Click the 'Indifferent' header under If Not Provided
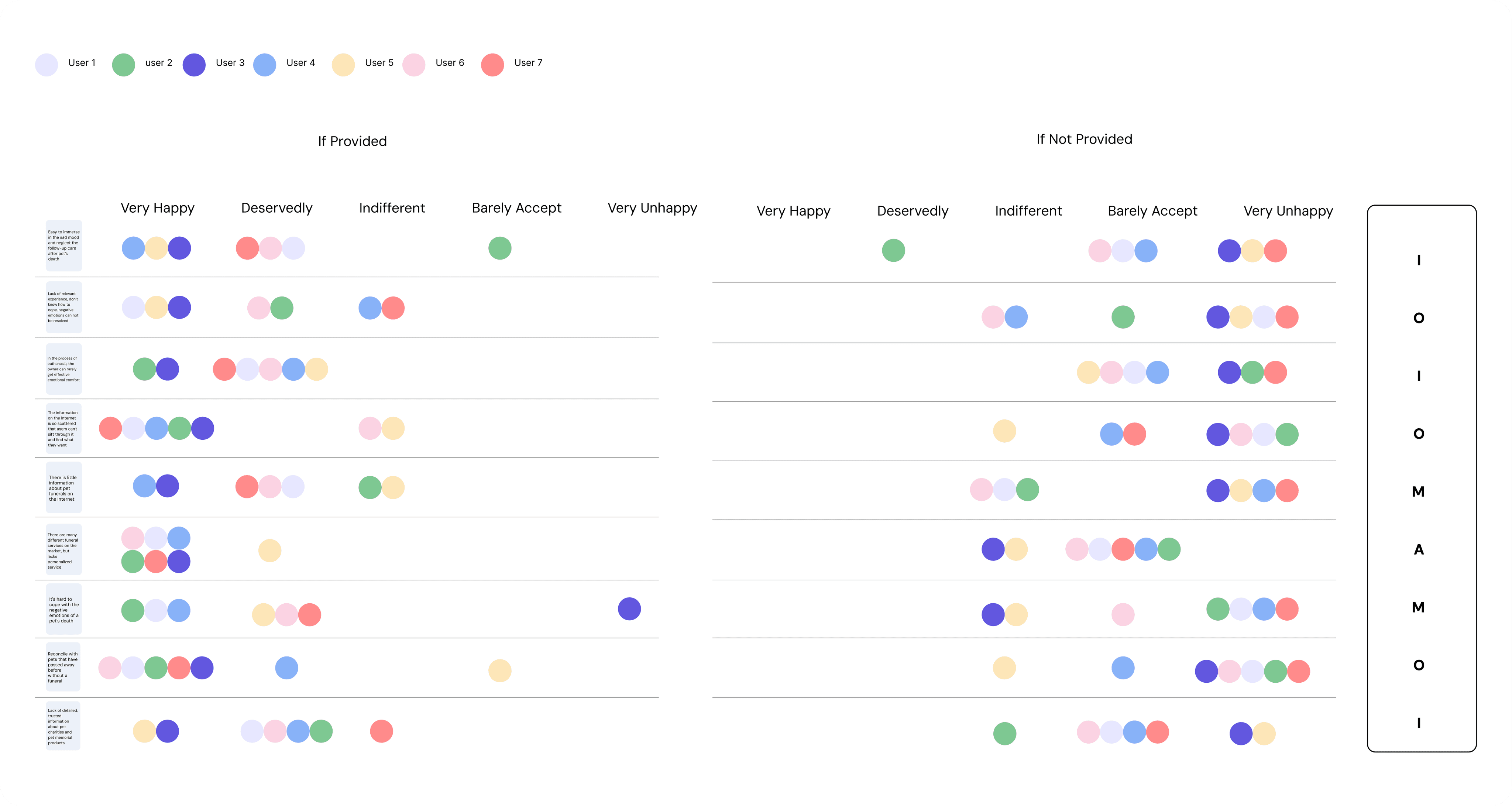The width and height of the screenshot is (1512, 806). (1028, 211)
